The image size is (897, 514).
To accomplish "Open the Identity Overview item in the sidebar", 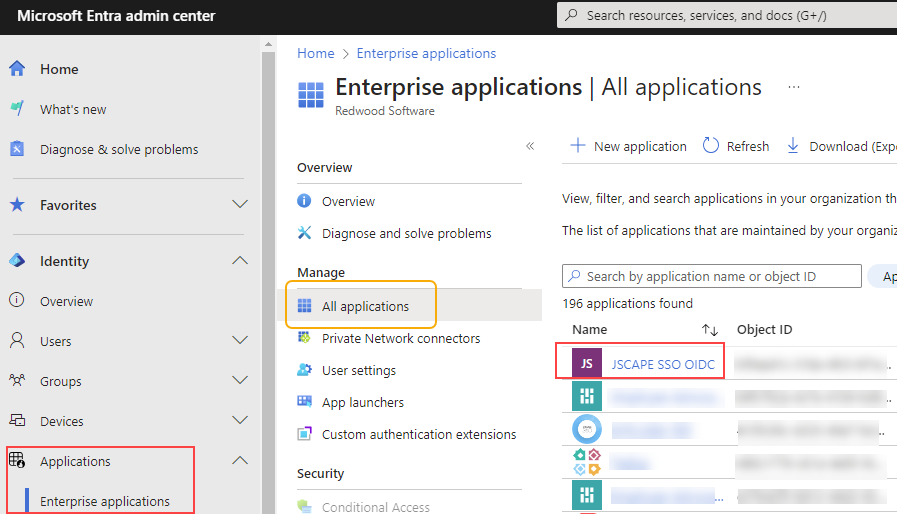I will pyautogui.click(x=66, y=301).
